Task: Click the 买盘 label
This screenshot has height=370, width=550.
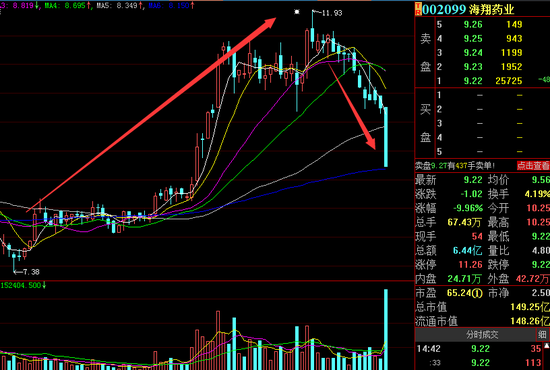Action: 425,123
